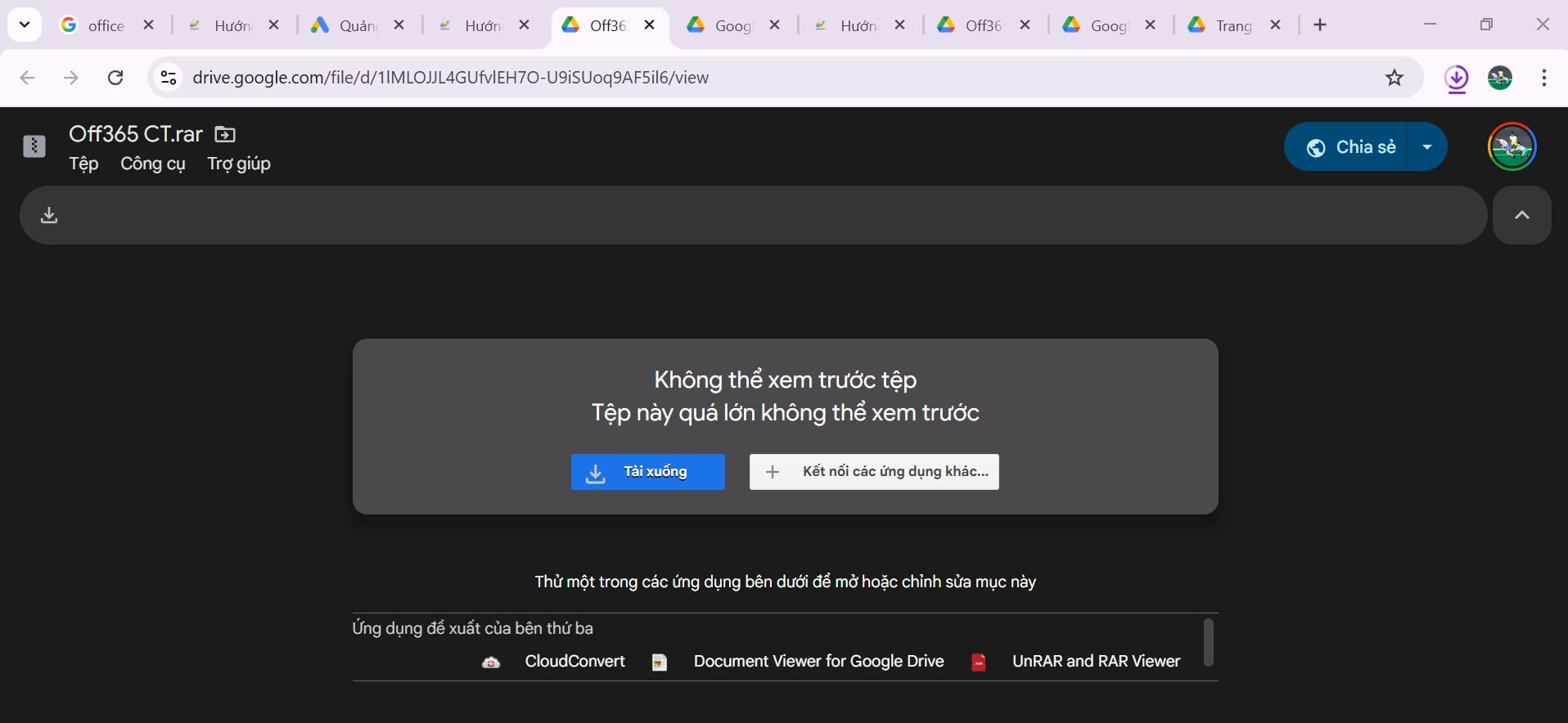Open the Trợ giúp menu
Image resolution: width=1568 pixels, height=723 pixels.
(239, 164)
